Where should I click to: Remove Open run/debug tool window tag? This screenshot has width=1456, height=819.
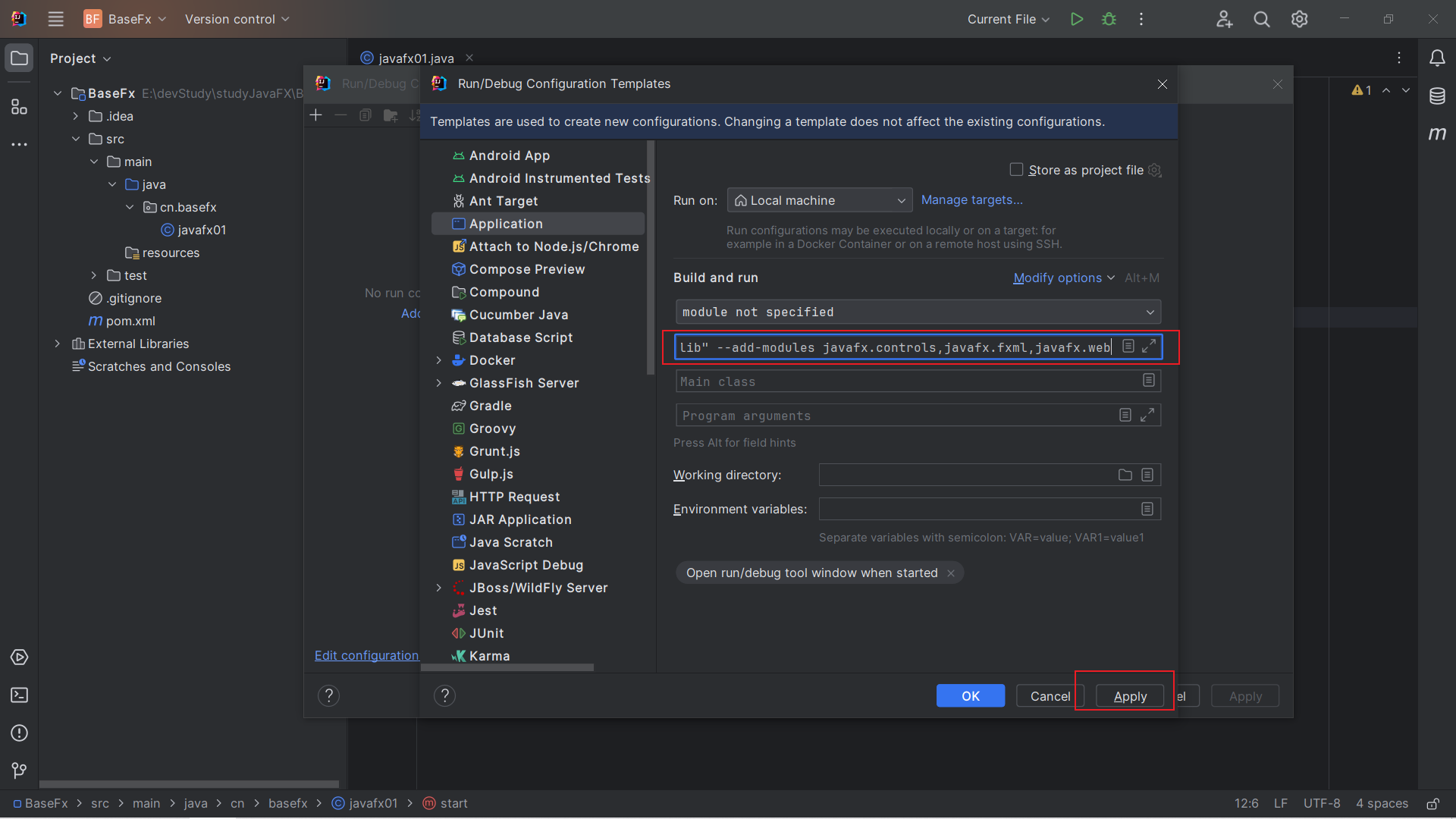950,573
